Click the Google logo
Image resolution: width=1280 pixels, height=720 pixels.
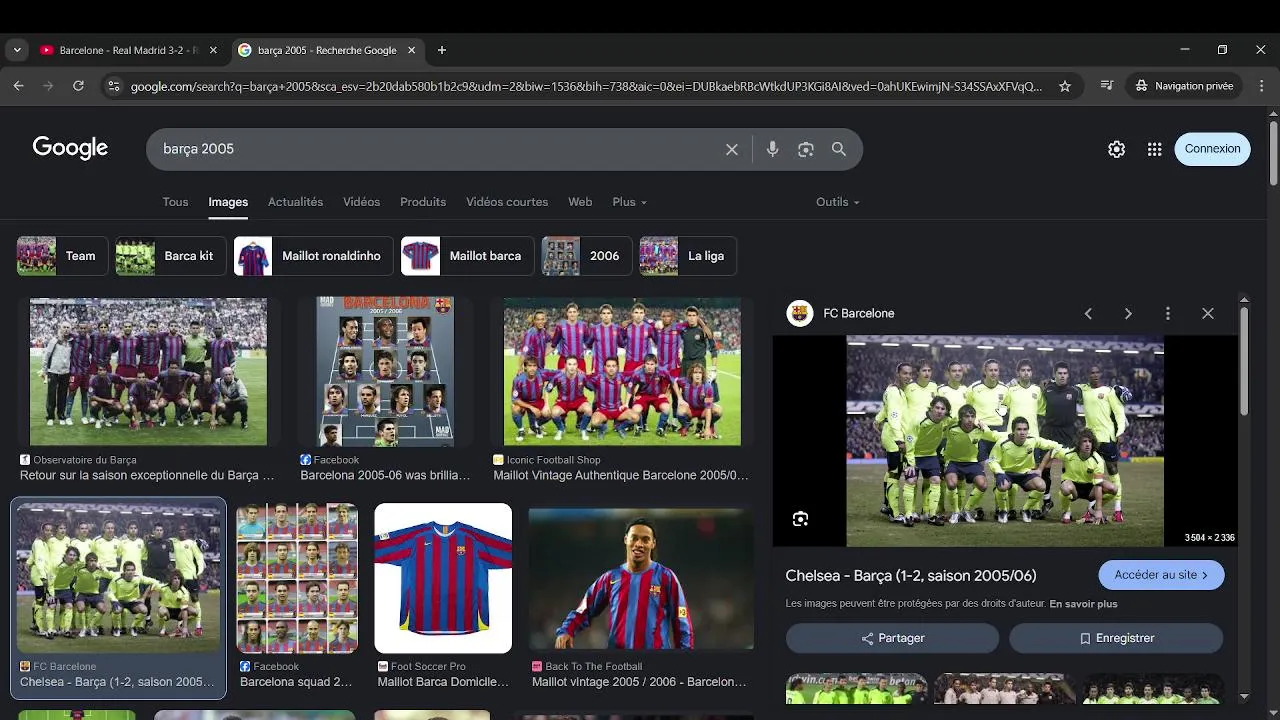[70, 148]
